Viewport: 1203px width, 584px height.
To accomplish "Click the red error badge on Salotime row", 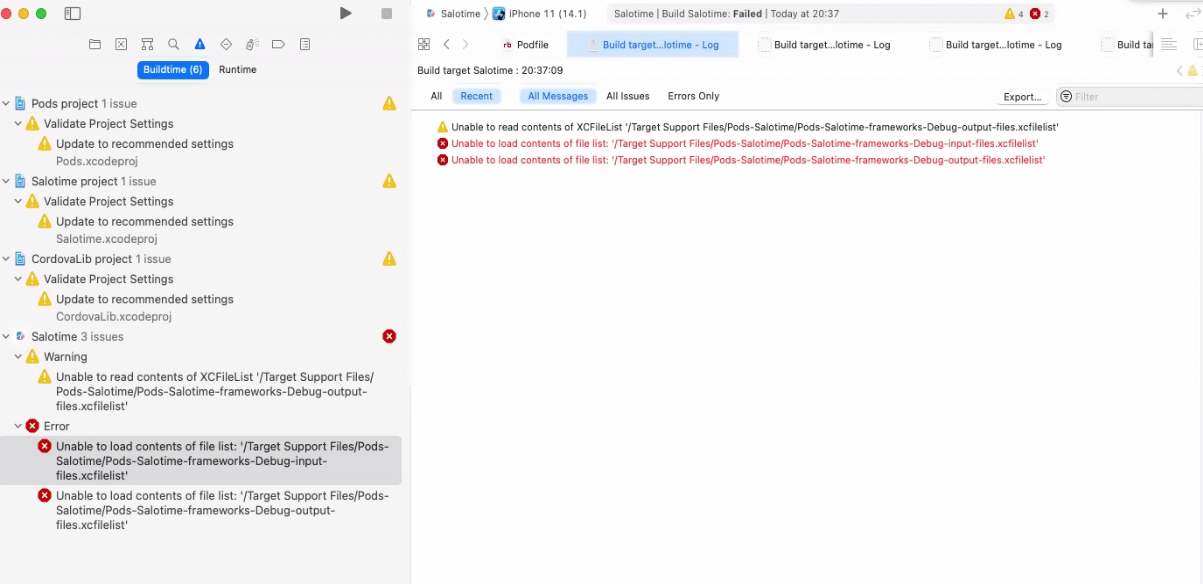I will (x=389, y=336).
